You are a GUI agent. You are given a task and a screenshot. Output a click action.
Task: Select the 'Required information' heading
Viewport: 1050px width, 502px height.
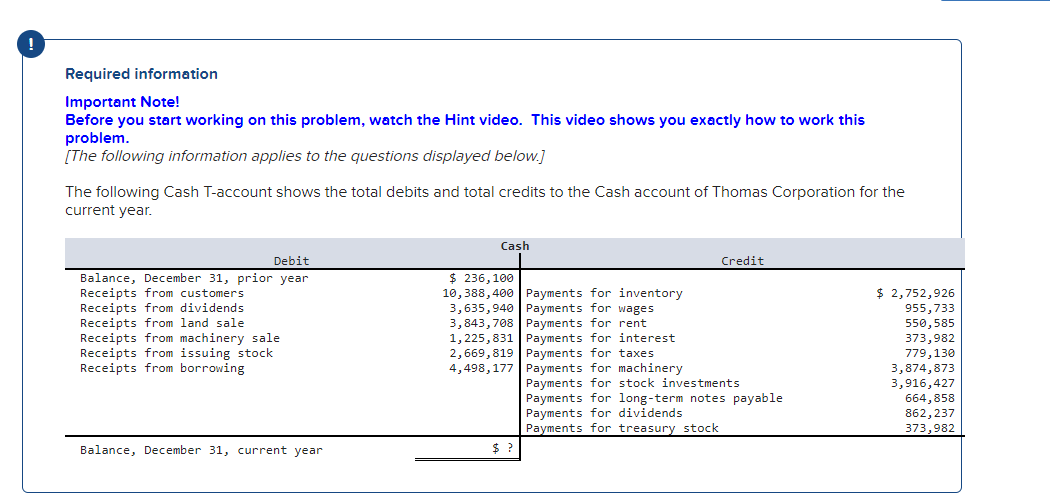pyautogui.click(x=141, y=74)
